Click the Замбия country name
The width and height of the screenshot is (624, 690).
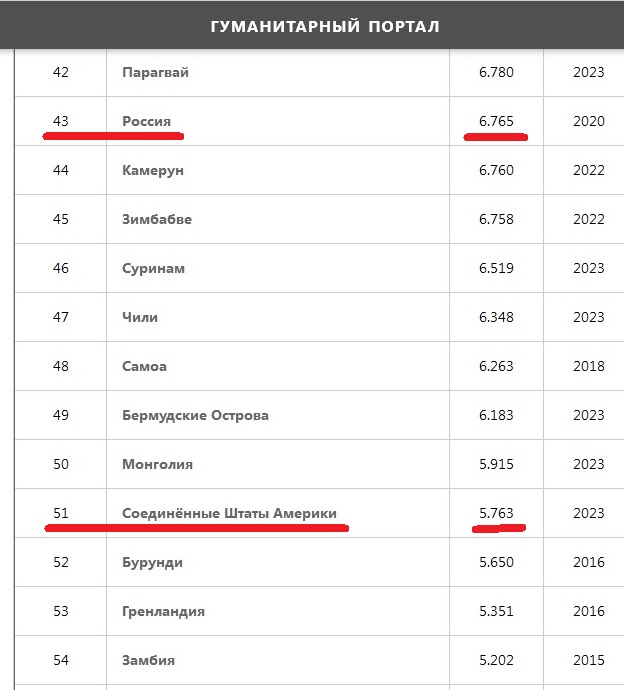tap(148, 660)
